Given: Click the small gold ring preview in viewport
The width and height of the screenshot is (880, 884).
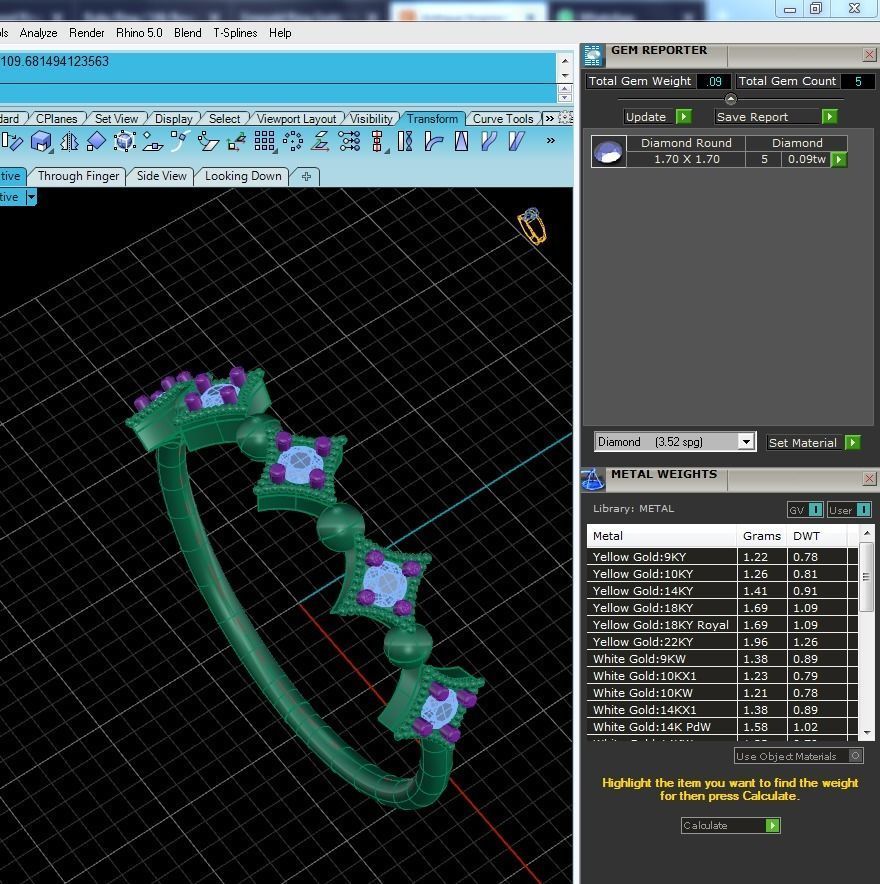Looking at the screenshot, I should coord(532,226).
